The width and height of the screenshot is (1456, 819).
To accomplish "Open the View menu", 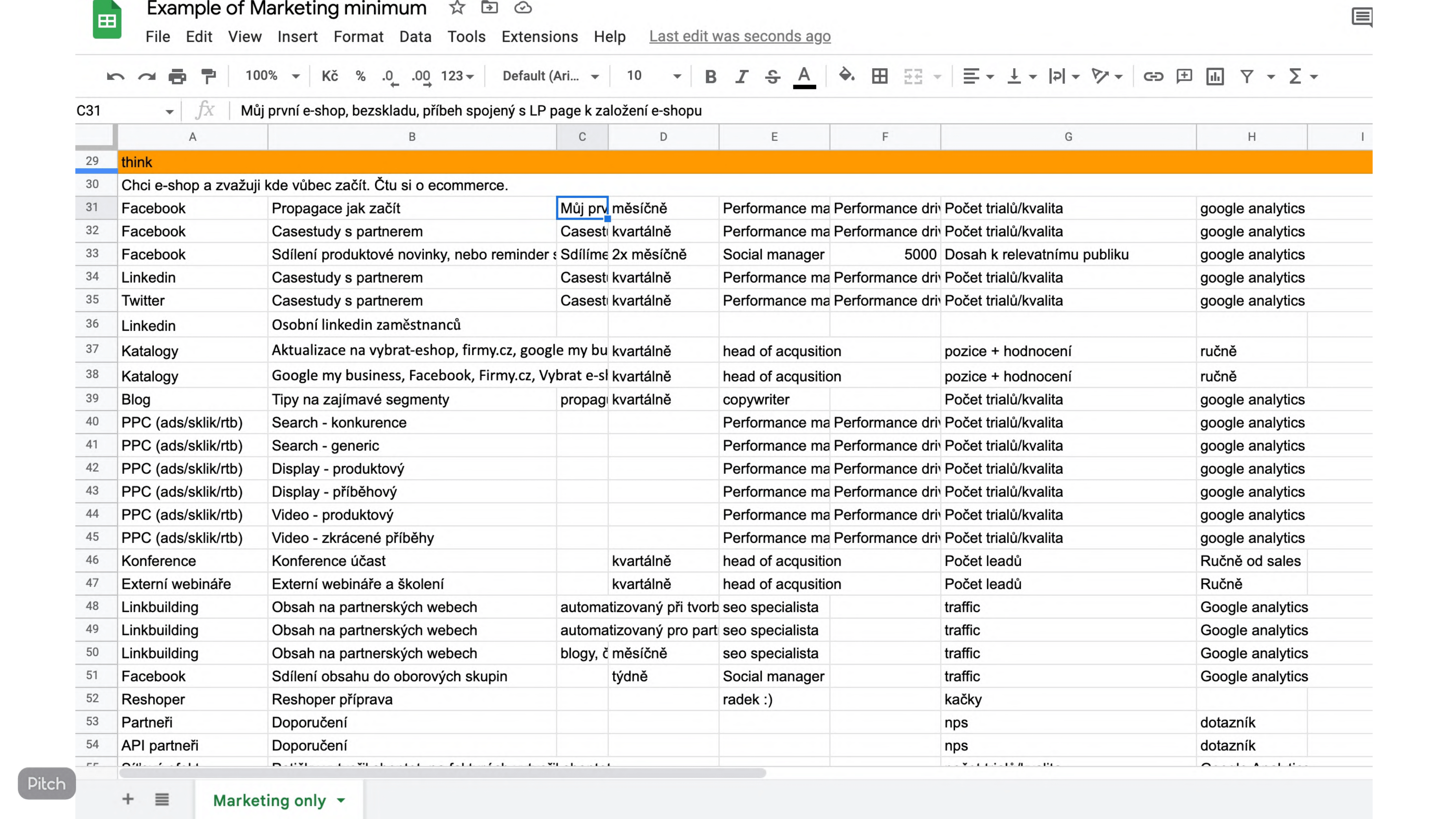I will tap(245, 37).
